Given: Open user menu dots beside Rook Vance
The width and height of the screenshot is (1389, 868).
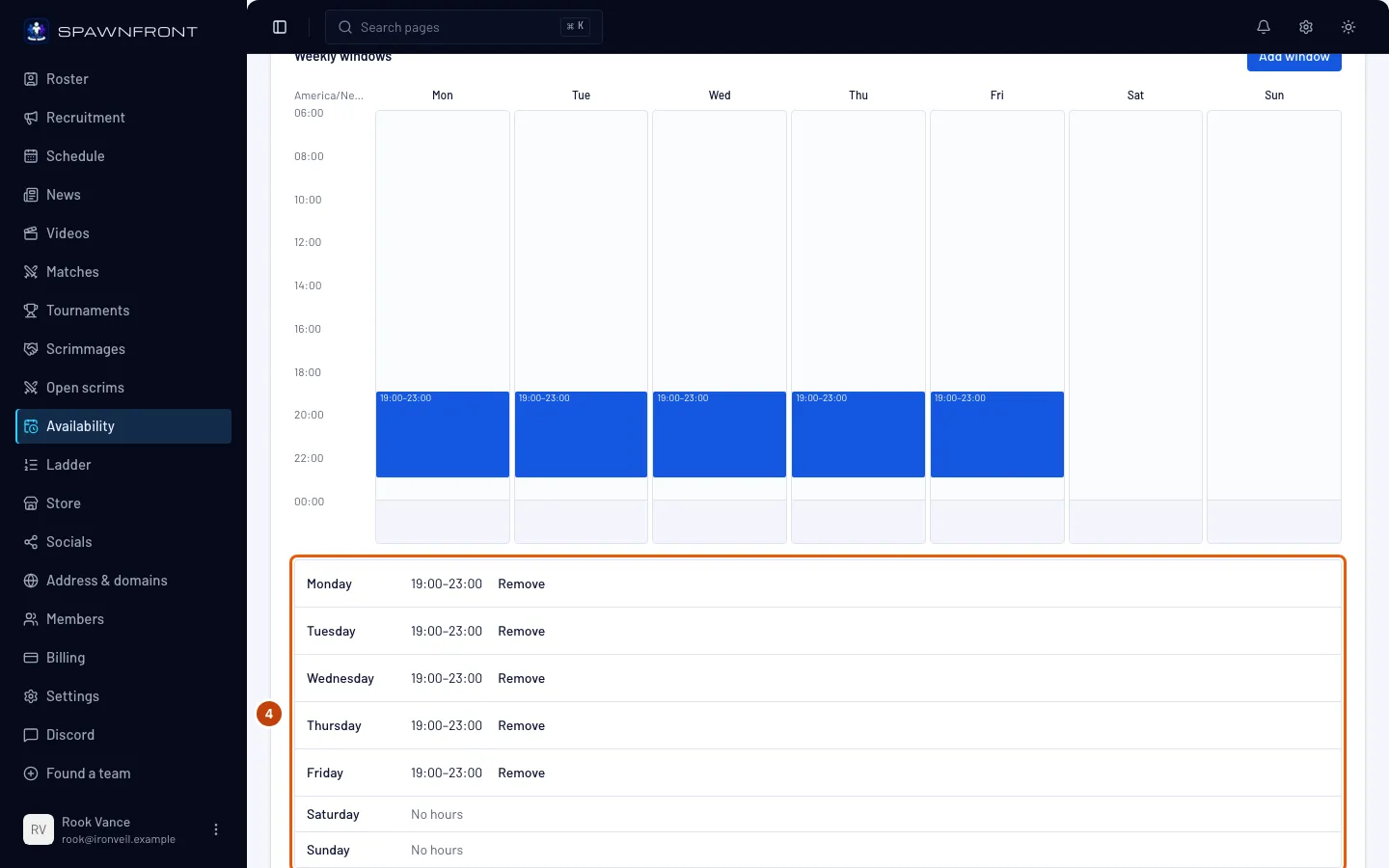Looking at the screenshot, I should (x=216, y=829).
